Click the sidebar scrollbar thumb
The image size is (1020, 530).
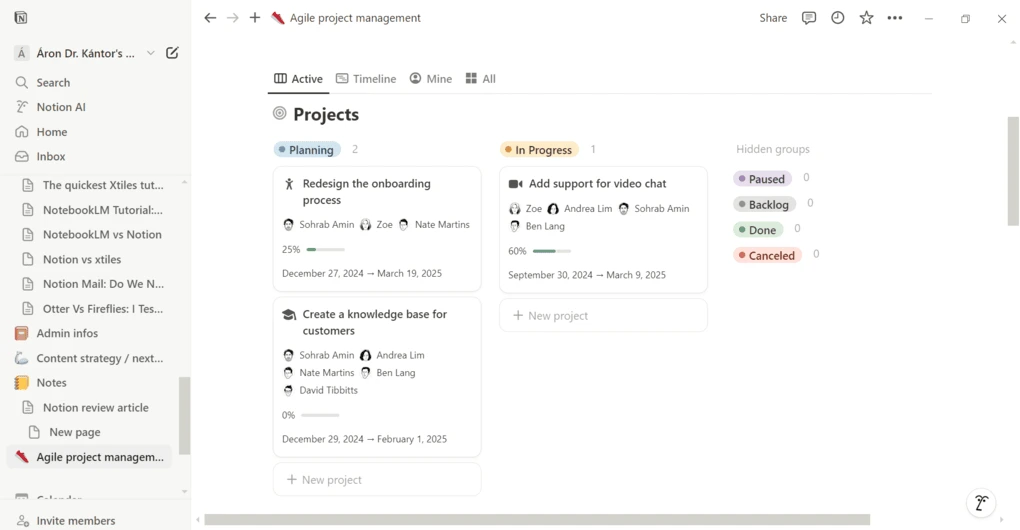click(185, 416)
